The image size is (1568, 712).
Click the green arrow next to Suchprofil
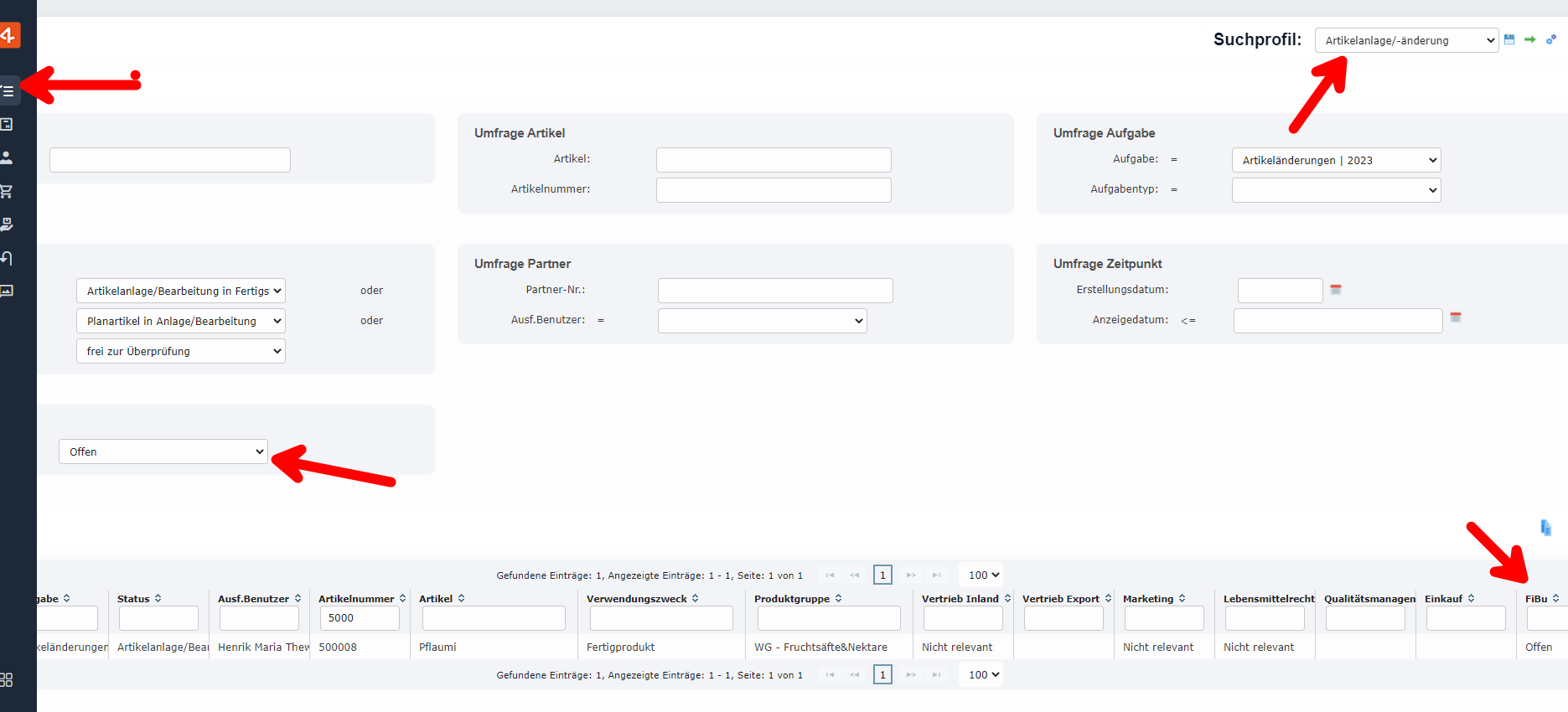point(1529,39)
